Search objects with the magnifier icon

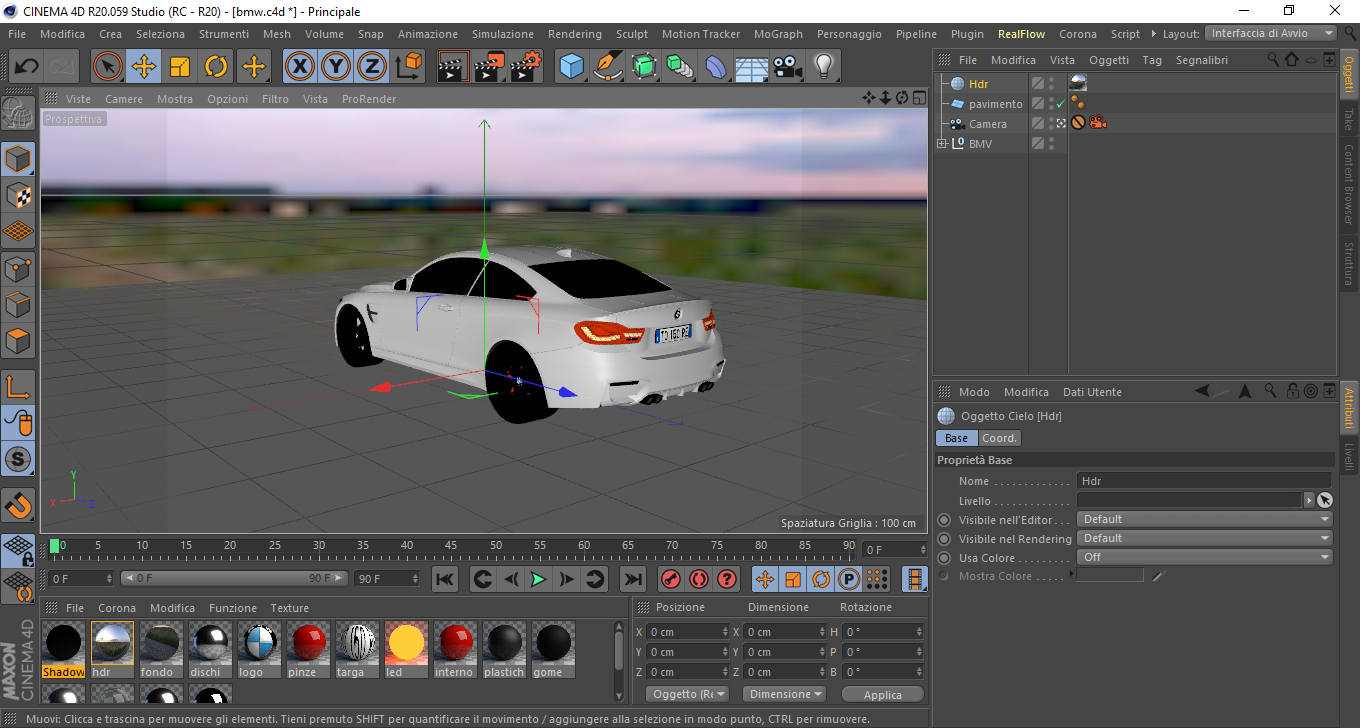click(x=1273, y=60)
